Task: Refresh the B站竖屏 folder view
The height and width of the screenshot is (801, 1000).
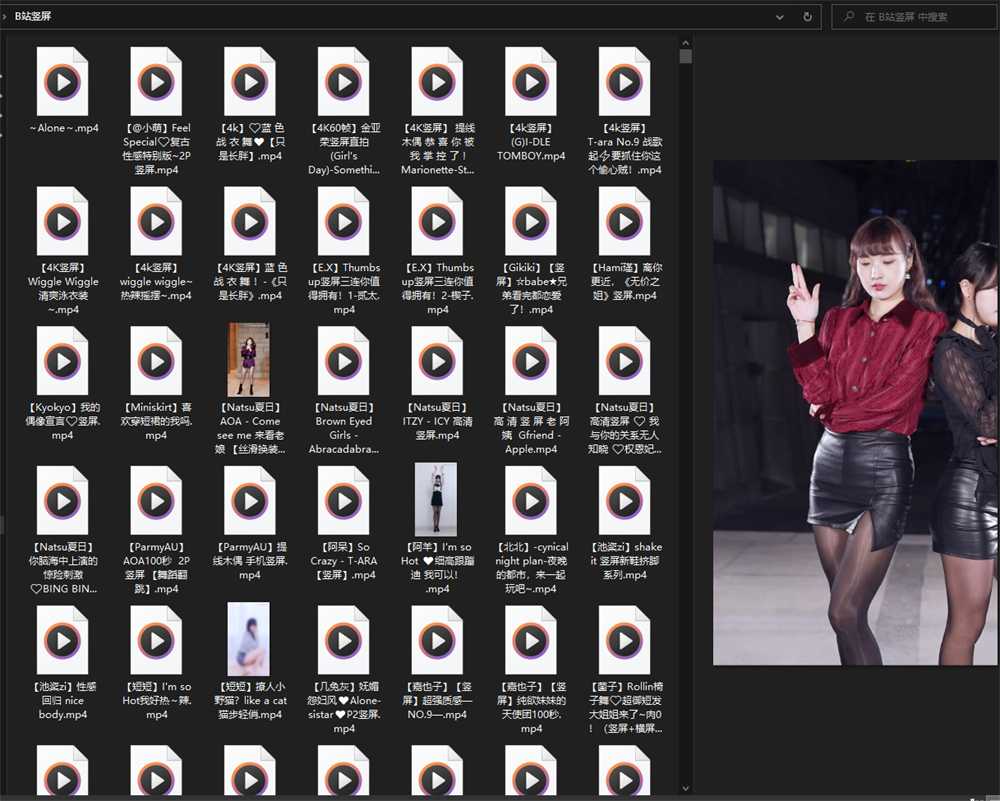Action: click(x=807, y=17)
